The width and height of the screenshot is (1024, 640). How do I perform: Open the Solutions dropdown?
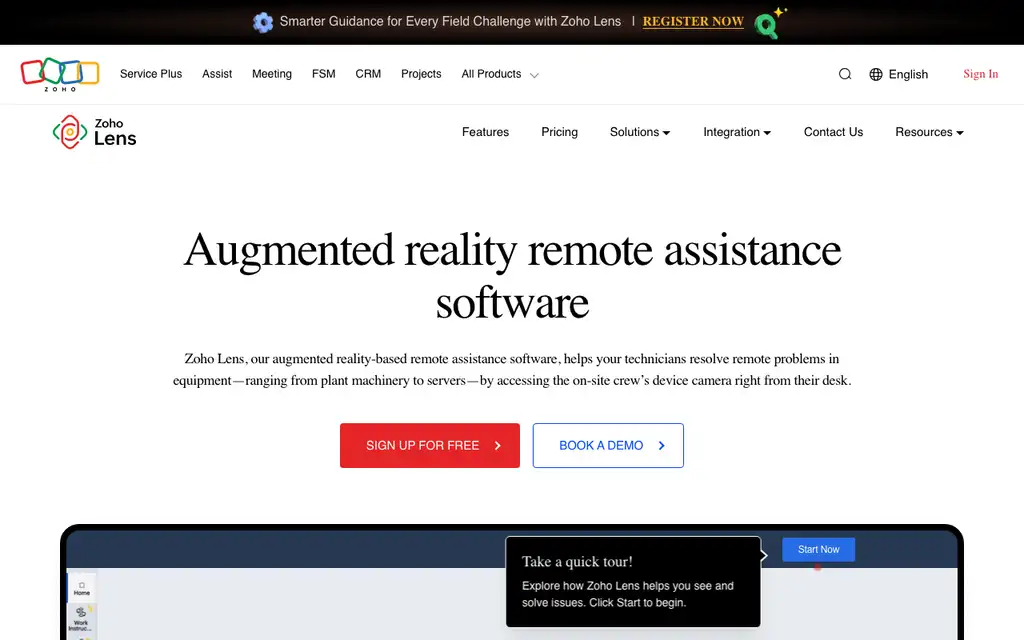(x=640, y=132)
